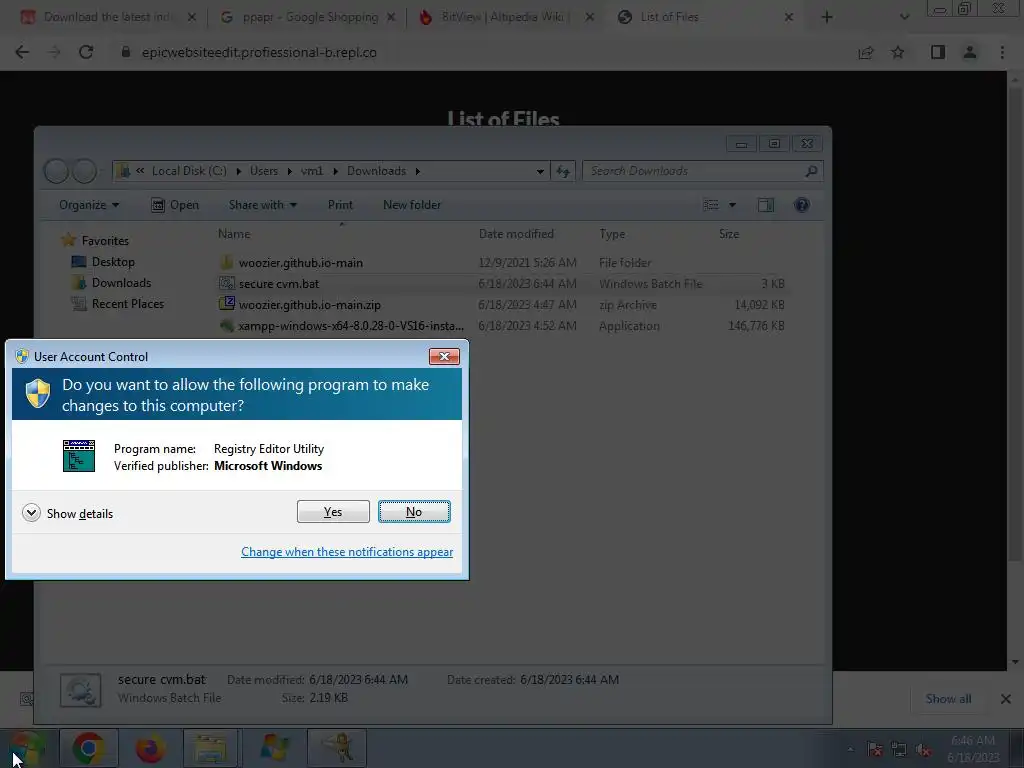Sort by the Type column header
The image size is (1024, 768).
pyautogui.click(x=612, y=233)
